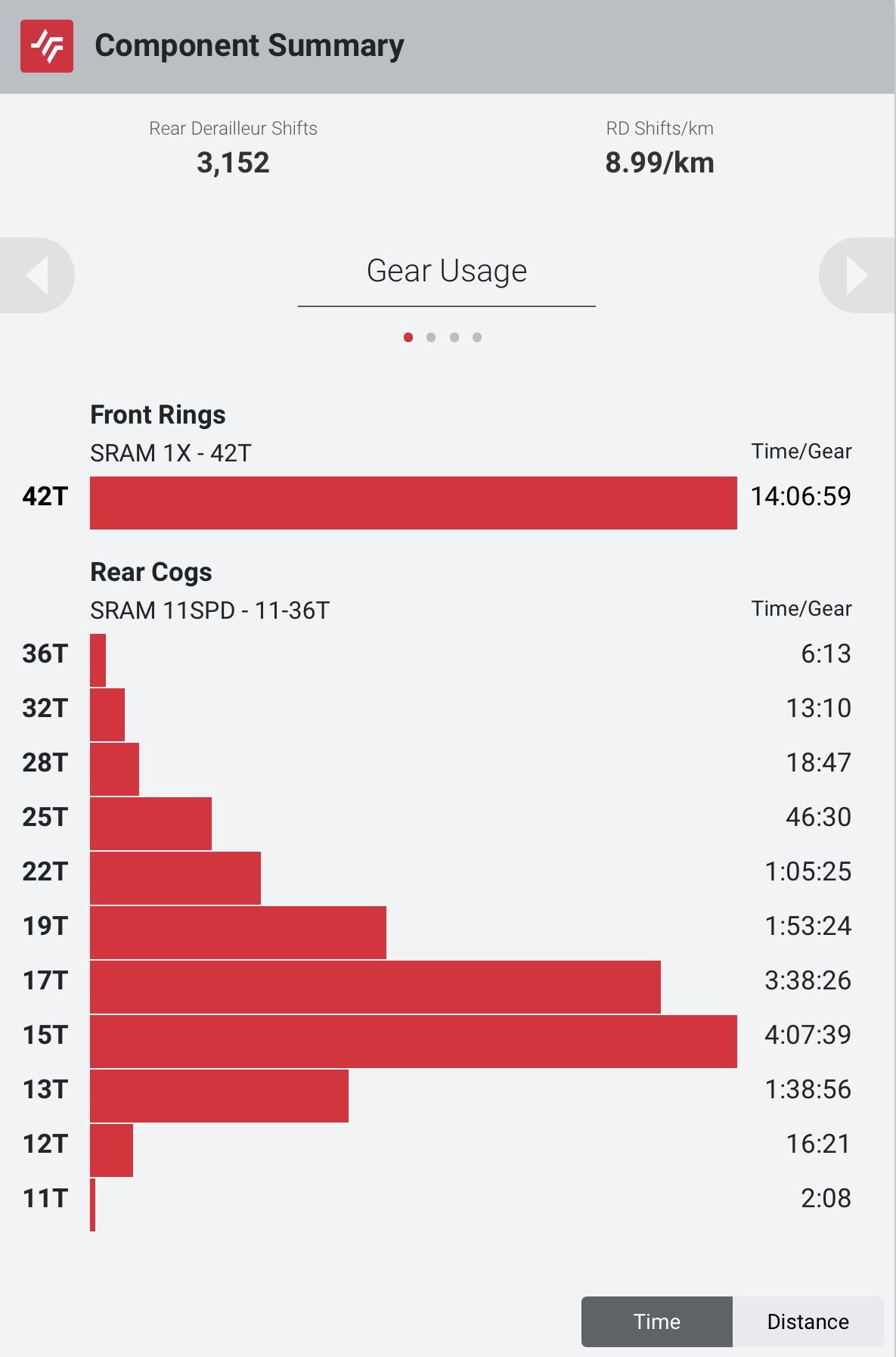The height and width of the screenshot is (1357, 896).
Task: Click the Gear Usage heading
Action: pos(447,271)
